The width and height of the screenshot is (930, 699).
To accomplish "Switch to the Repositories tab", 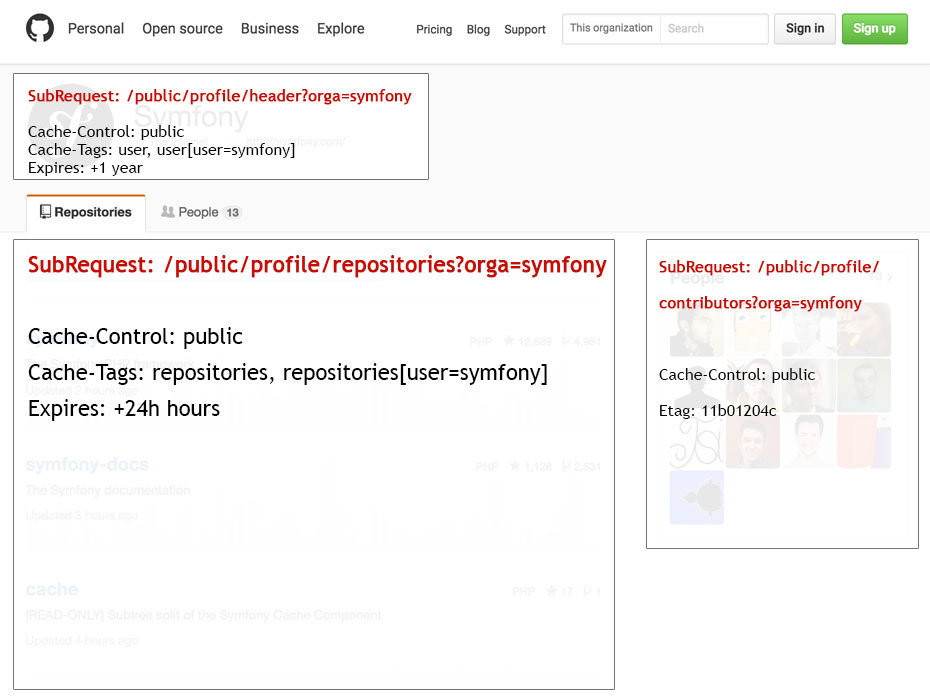I will pyautogui.click(x=86, y=212).
